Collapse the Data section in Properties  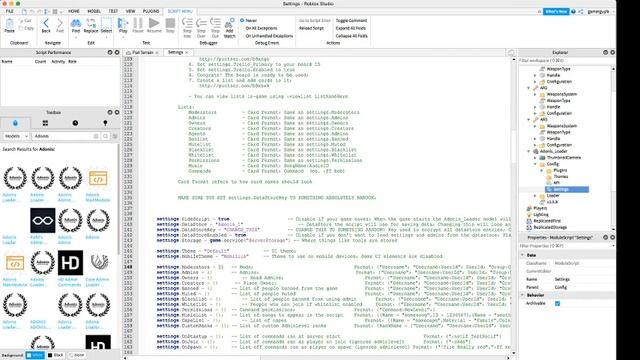point(522,255)
